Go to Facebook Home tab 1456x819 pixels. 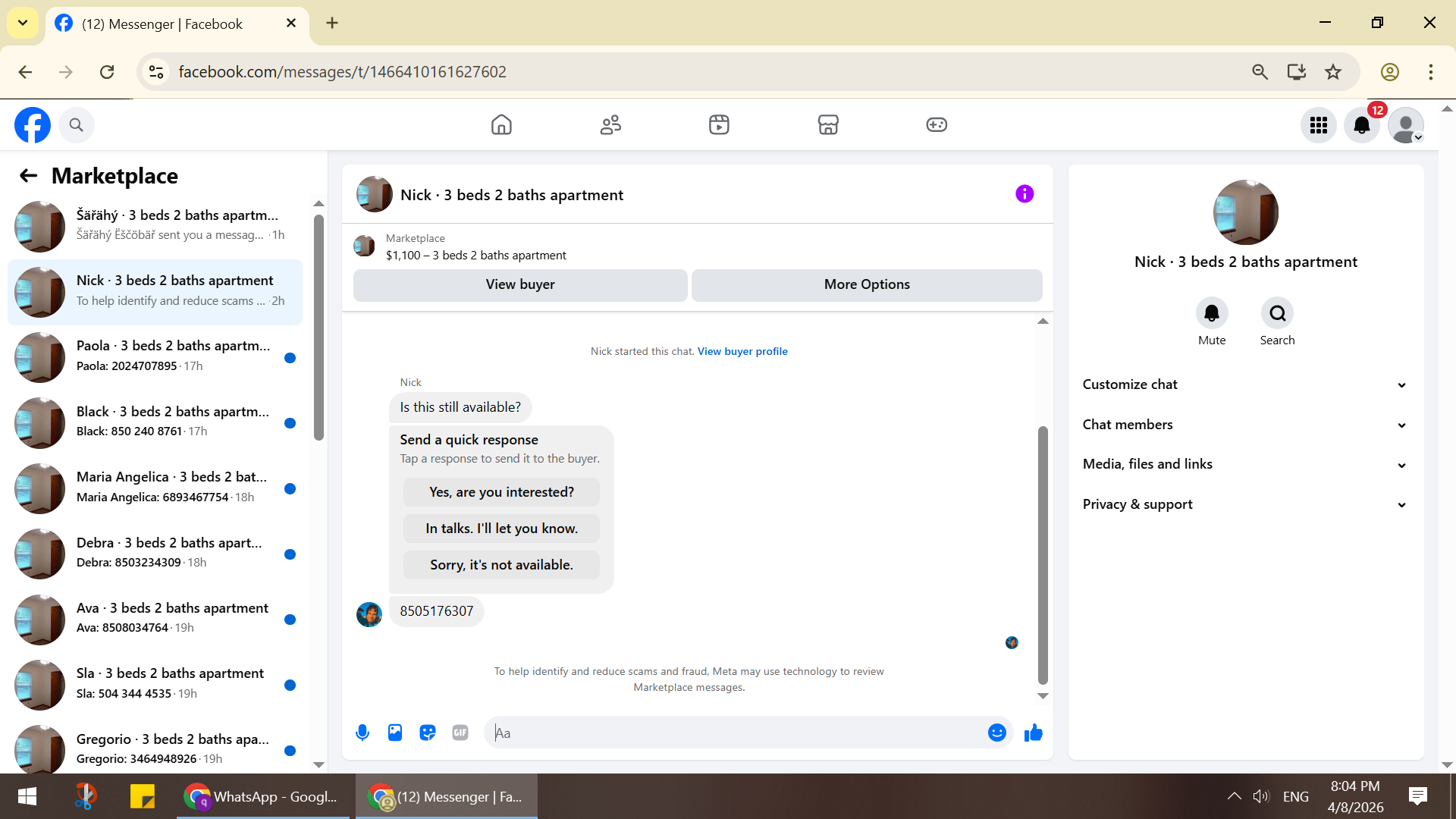[501, 124]
